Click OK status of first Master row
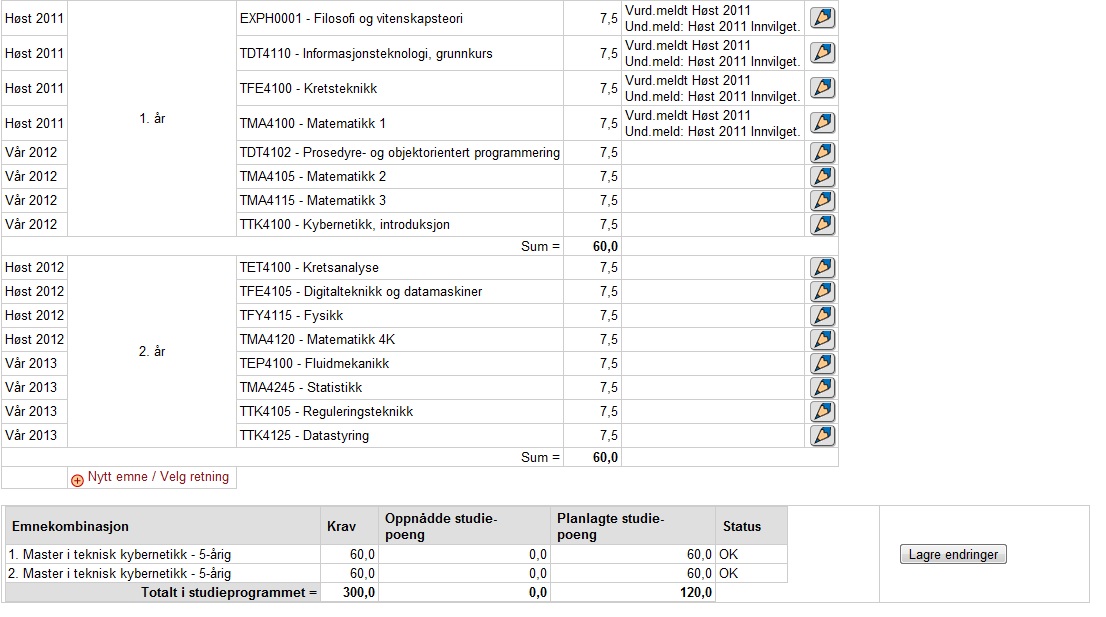 (729, 554)
